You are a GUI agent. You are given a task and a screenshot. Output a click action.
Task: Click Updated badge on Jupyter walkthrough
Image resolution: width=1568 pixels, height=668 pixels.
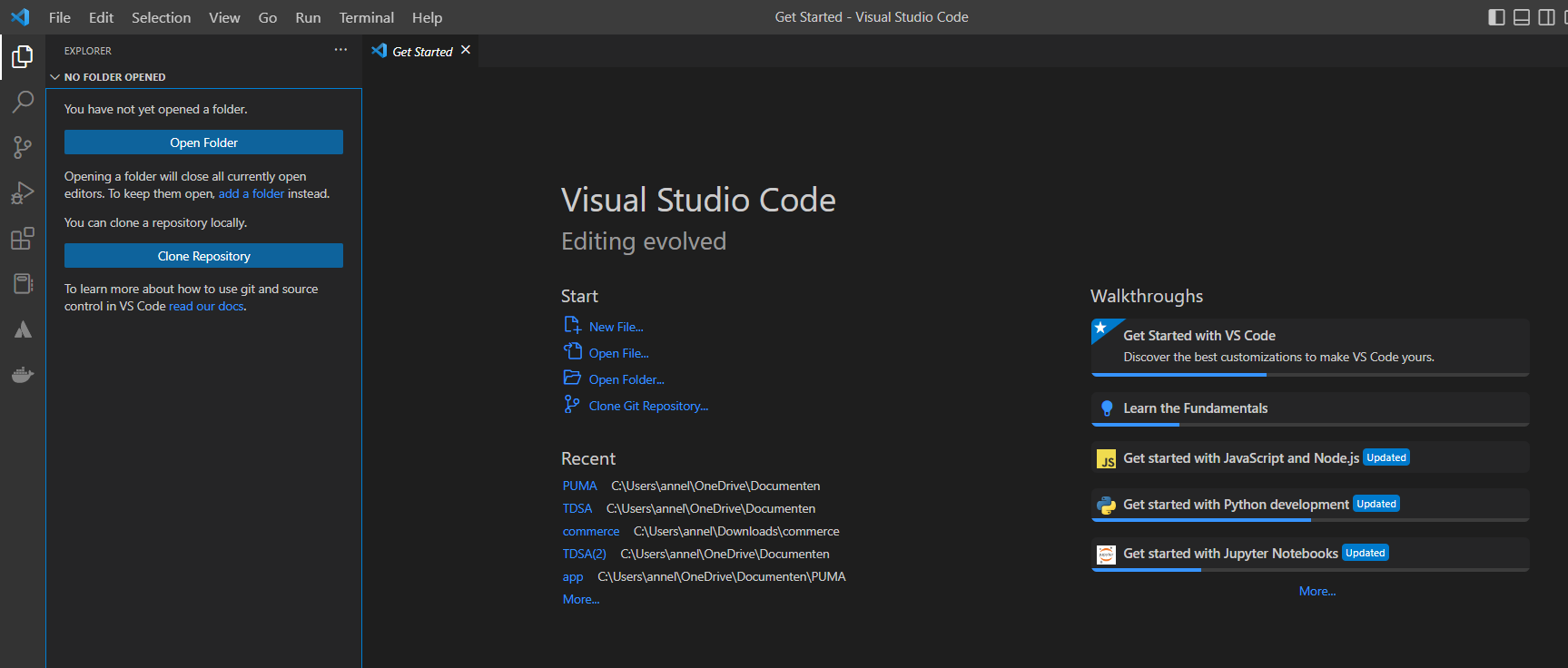(1366, 553)
